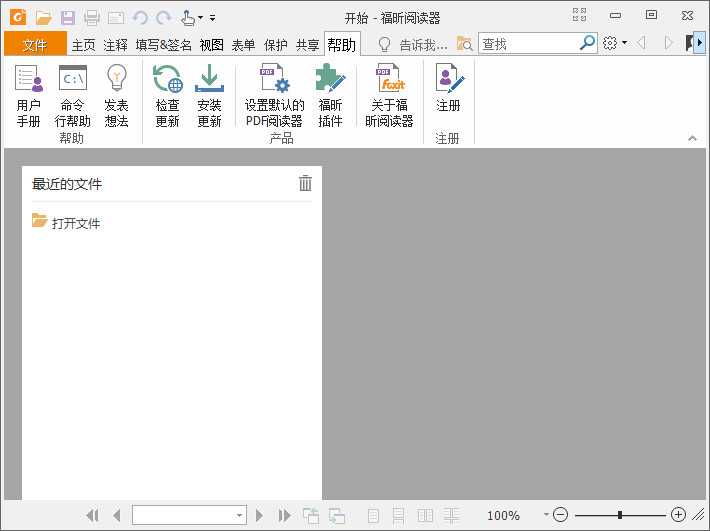Click the next view icon in status bar
This screenshot has width=710, height=531.
click(x=337, y=515)
